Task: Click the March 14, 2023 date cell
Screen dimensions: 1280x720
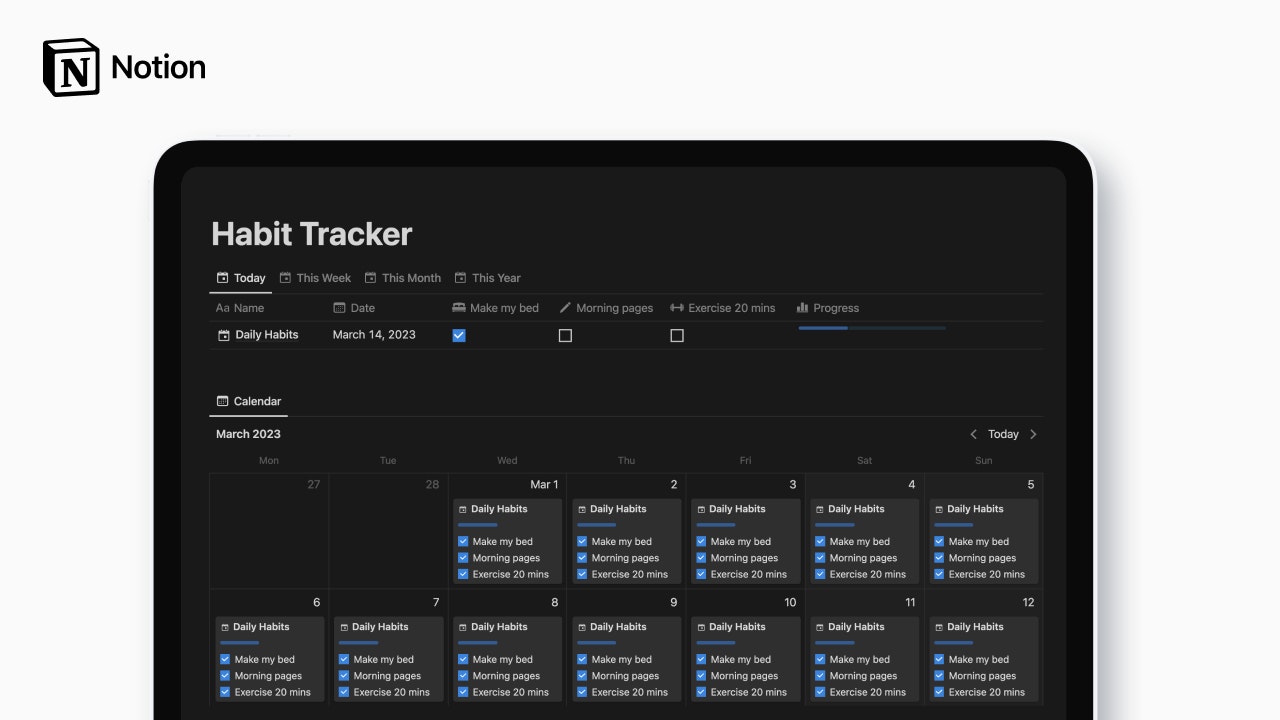Action: pos(374,335)
